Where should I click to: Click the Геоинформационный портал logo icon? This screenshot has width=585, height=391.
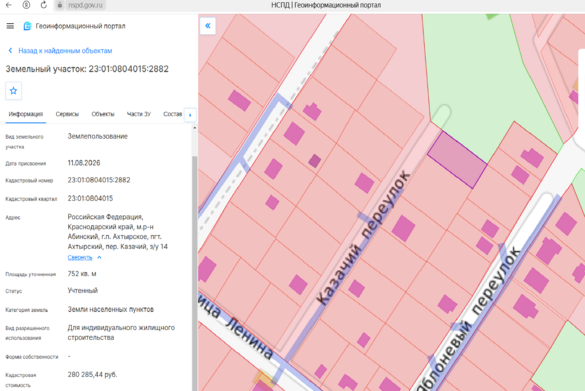point(27,26)
